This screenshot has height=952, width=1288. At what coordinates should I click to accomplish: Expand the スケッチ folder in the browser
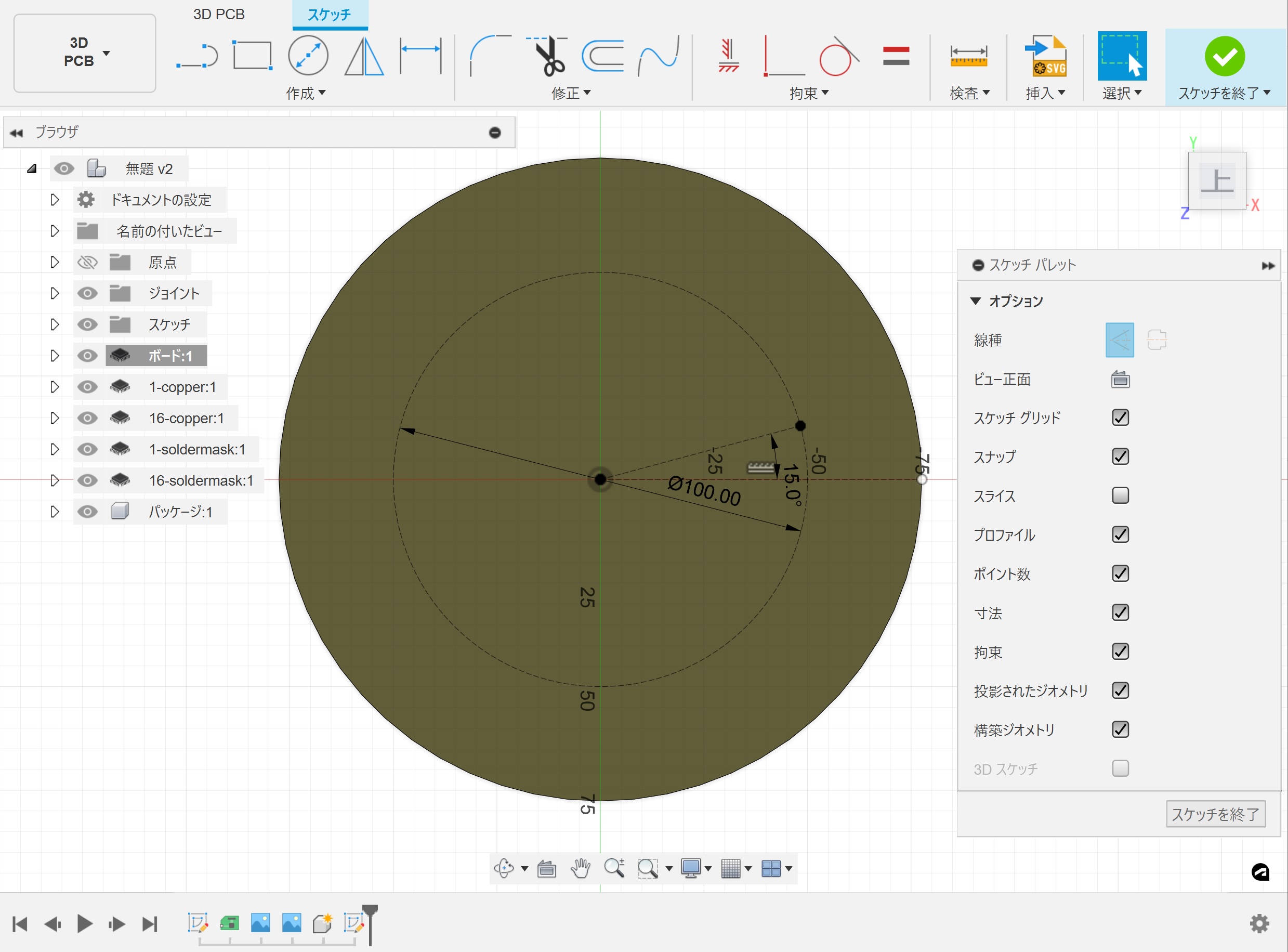(x=54, y=324)
